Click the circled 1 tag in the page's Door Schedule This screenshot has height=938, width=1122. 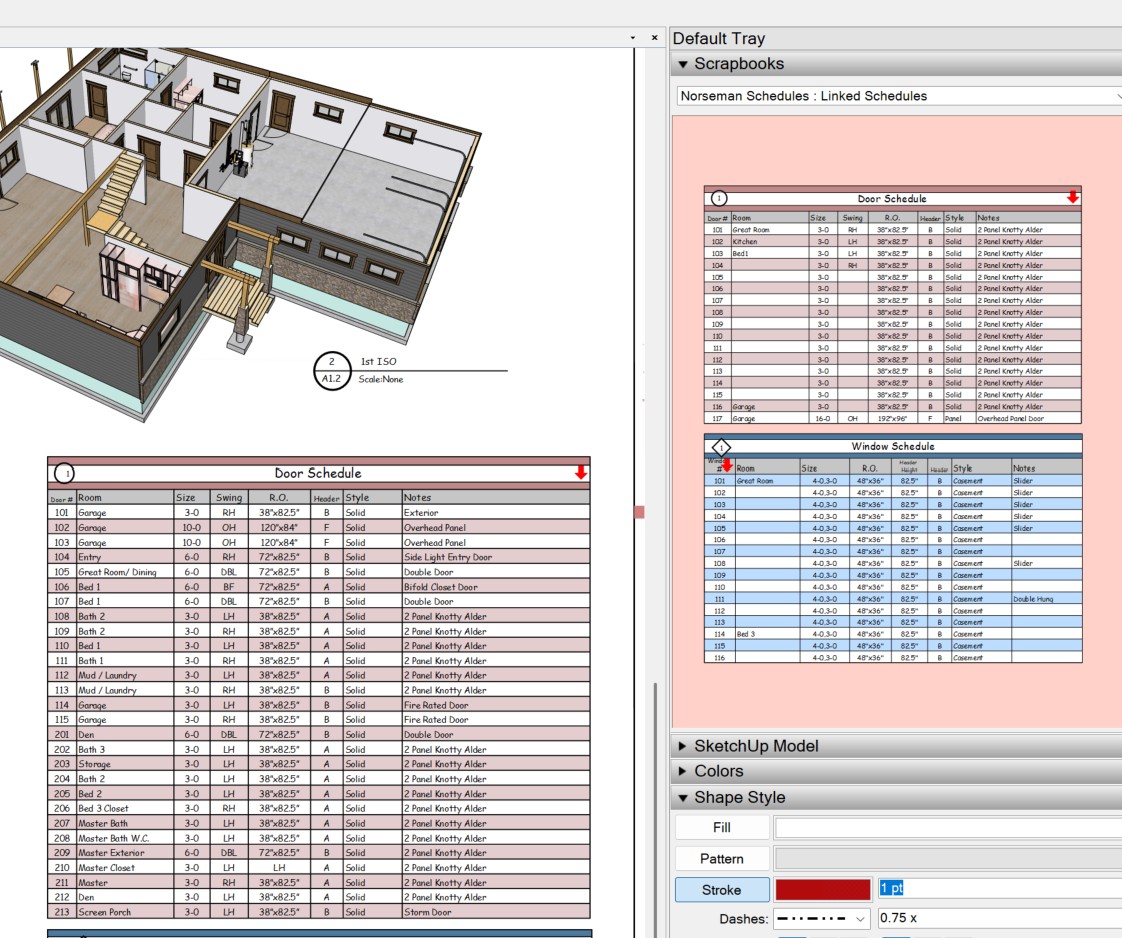pos(64,473)
